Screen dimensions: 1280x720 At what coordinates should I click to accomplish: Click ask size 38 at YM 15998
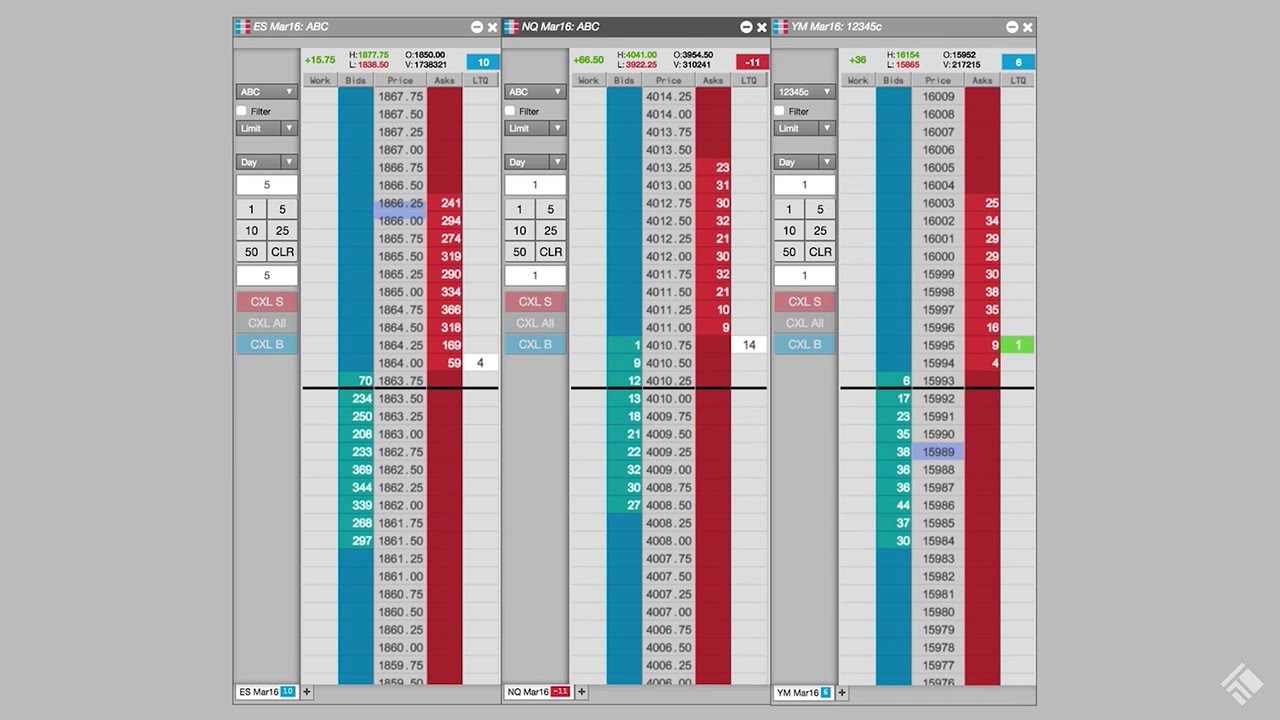coord(983,292)
